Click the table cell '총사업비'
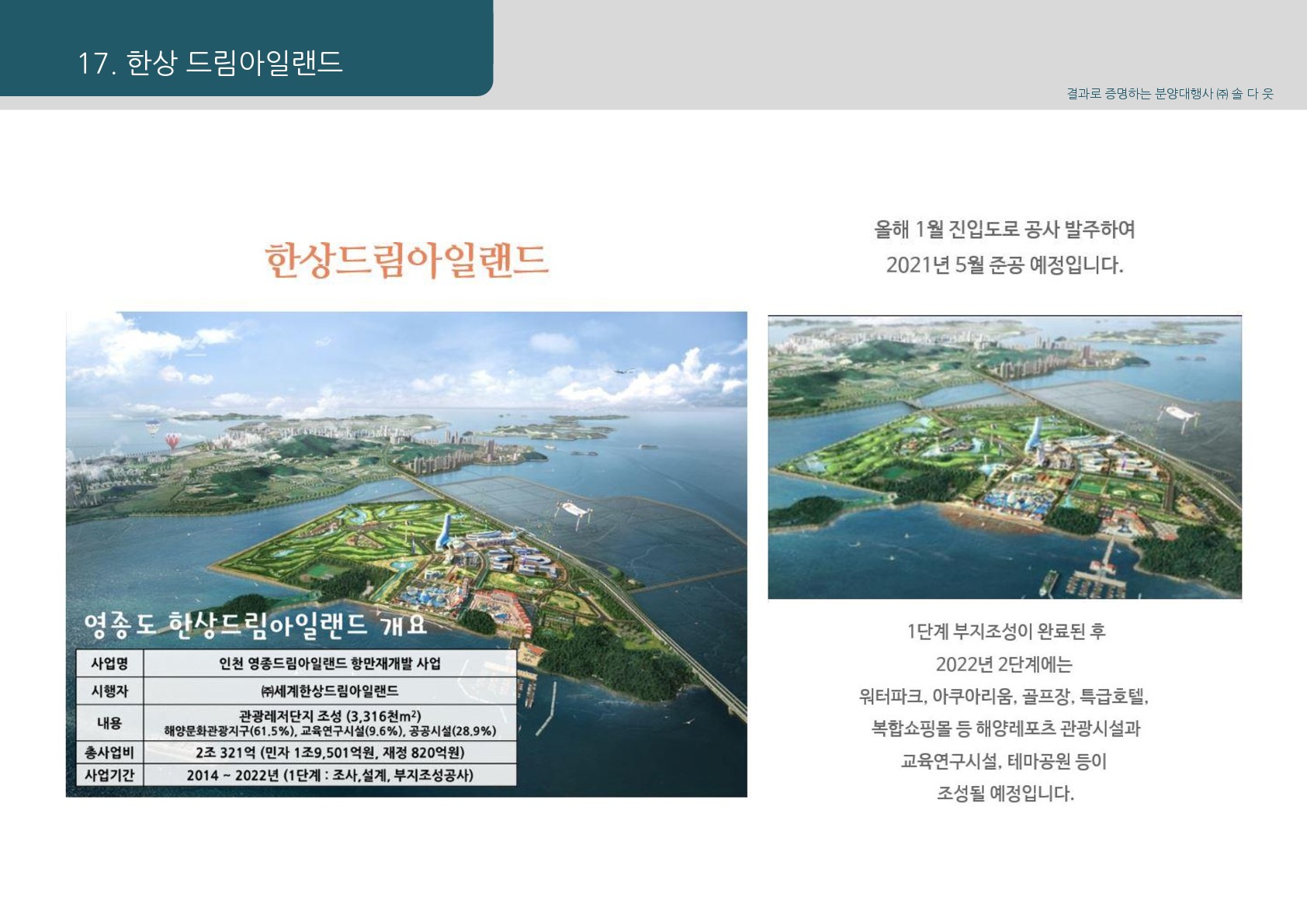 109,752
